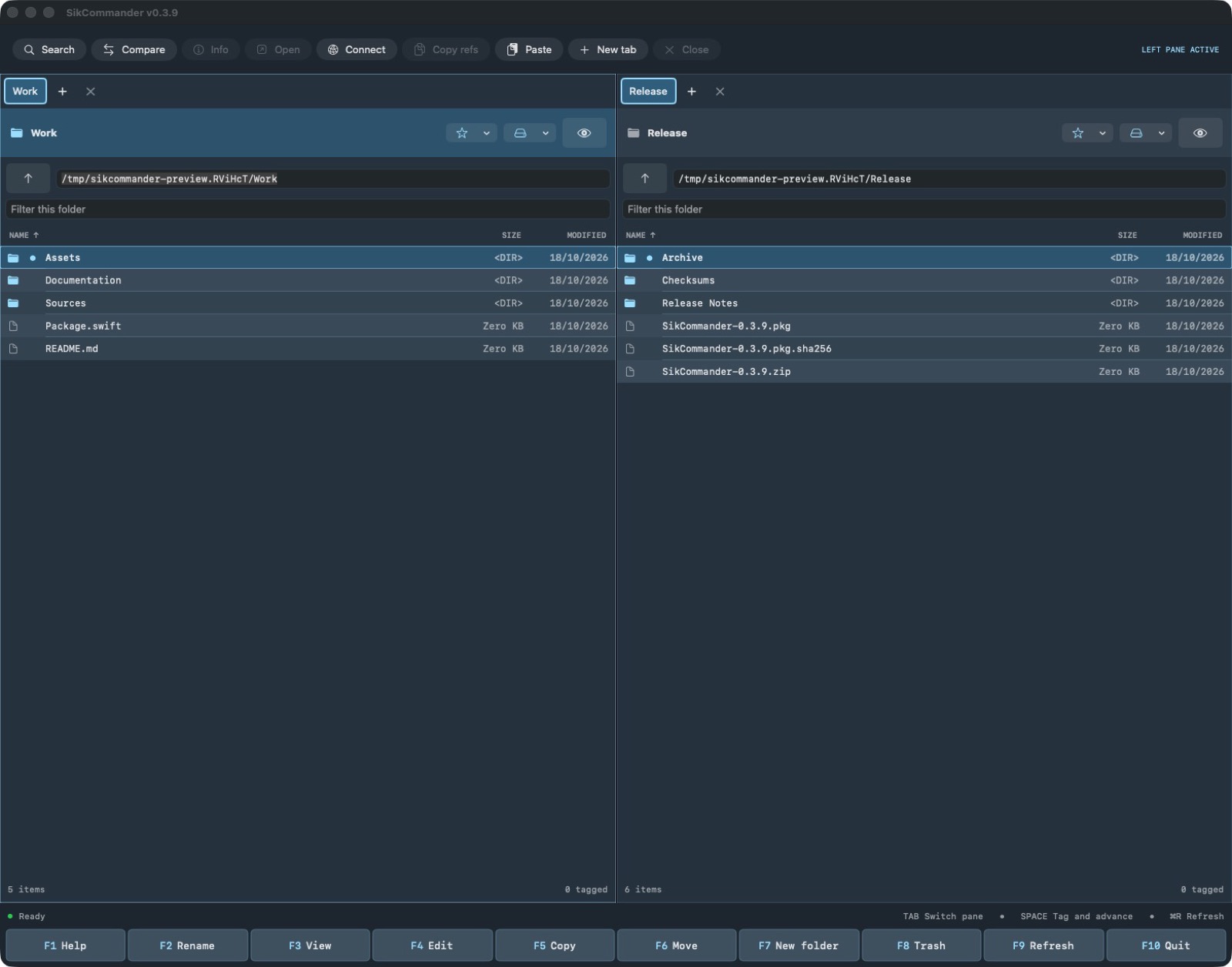Image resolution: width=1232 pixels, height=967 pixels.
Task: Close the Release tab with X
Action: 720,92
